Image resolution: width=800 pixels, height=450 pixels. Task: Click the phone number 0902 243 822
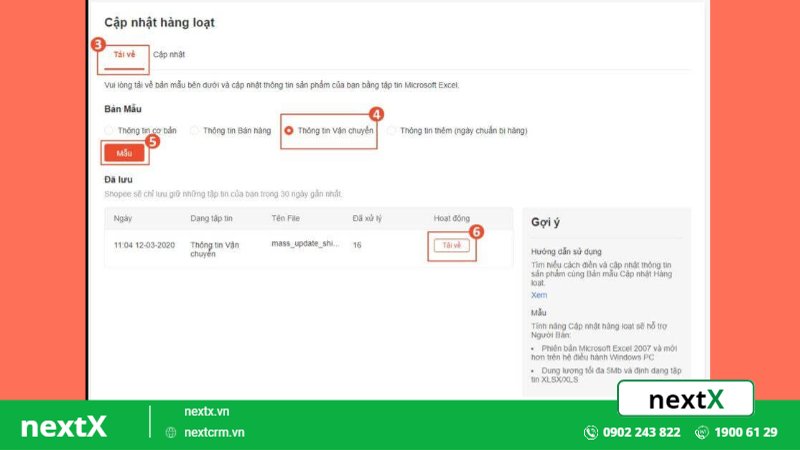pyautogui.click(x=641, y=433)
